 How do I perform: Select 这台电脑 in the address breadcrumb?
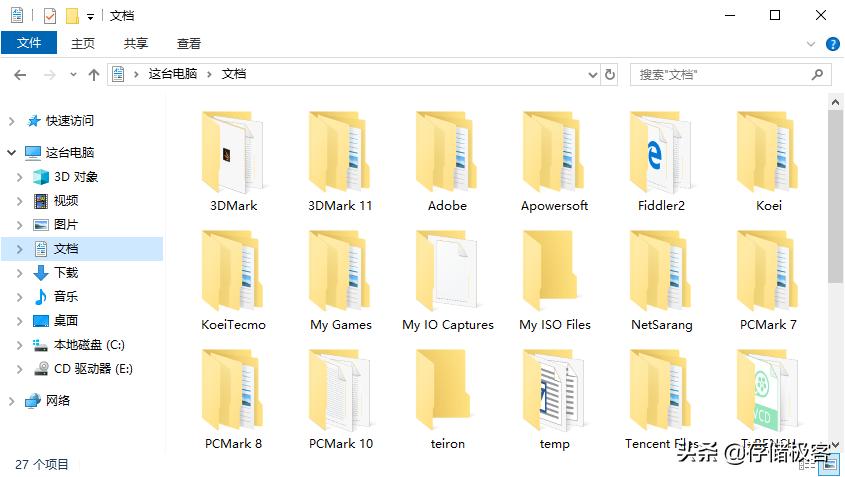[172, 74]
